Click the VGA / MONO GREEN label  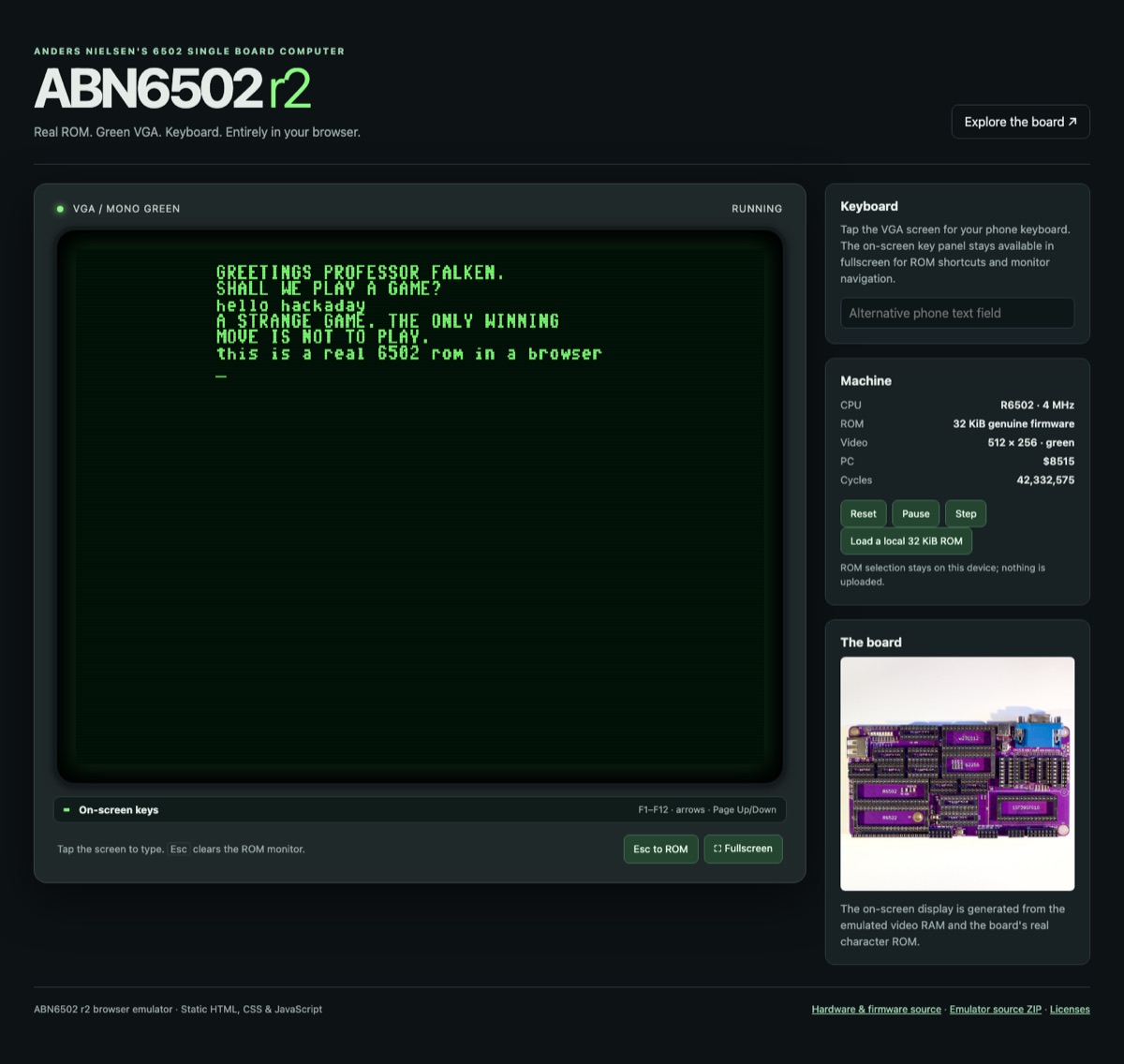tap(126, 209)
